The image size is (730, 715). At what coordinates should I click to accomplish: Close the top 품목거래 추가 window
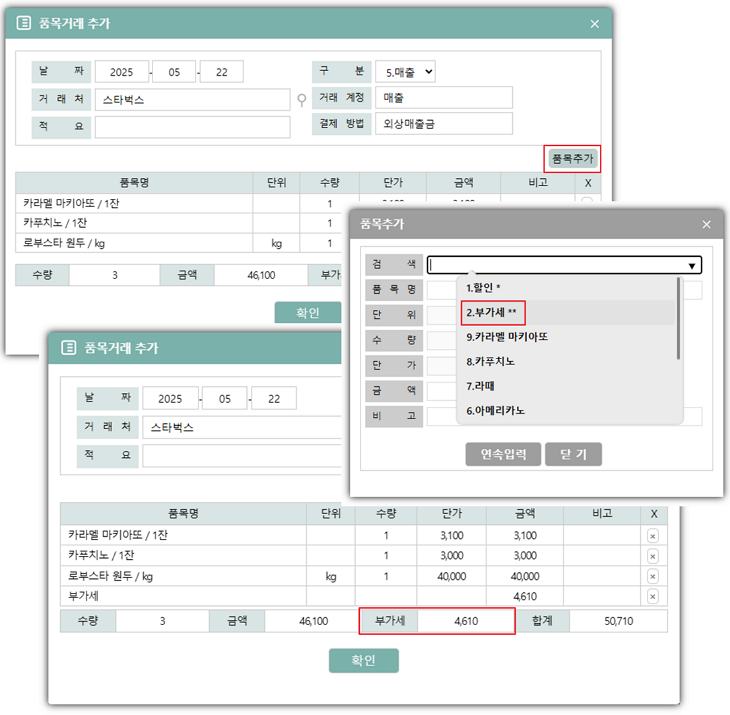595,24
